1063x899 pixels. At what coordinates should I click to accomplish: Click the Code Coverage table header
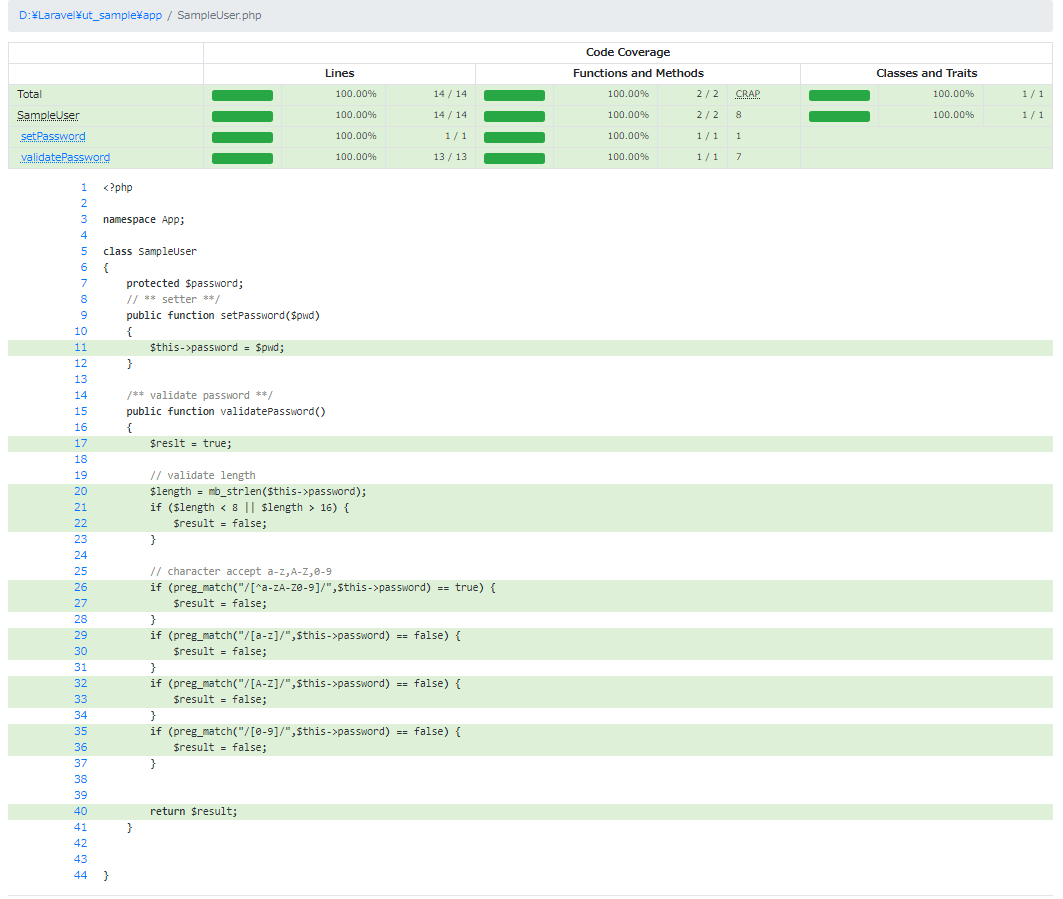tap(628, 52)
